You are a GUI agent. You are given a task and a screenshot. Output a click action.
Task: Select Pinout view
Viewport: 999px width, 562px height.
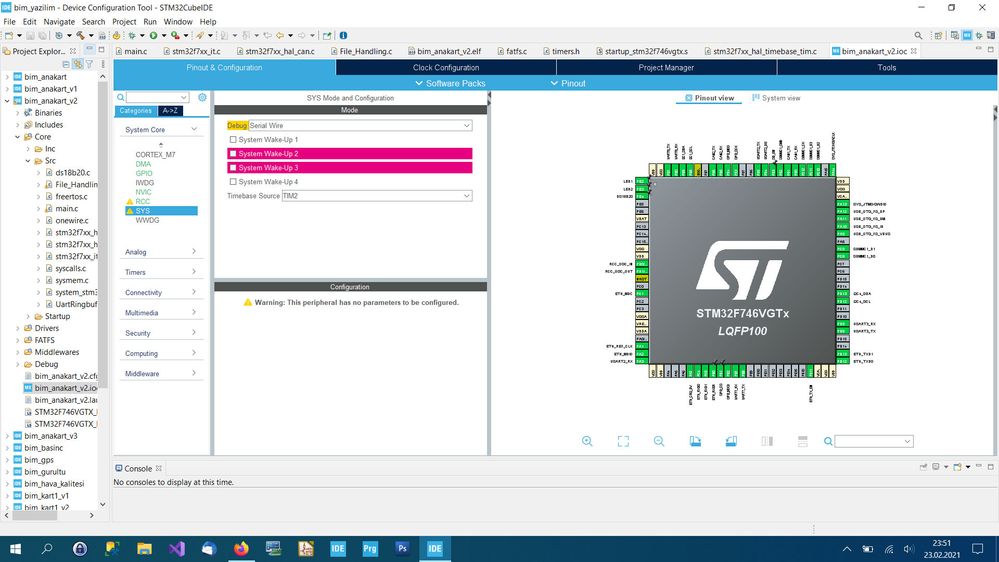pyautogui.click(x=709, y=98)
